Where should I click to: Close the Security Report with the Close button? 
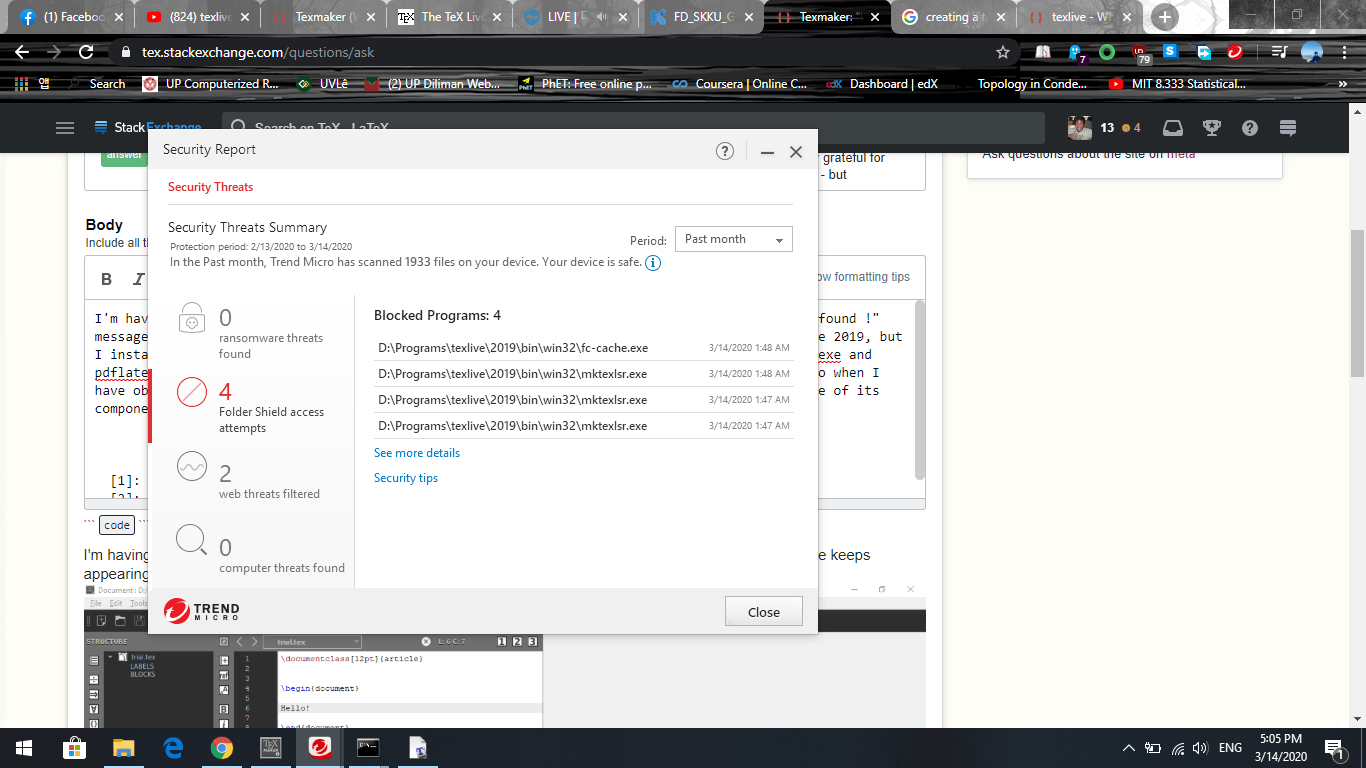pyautogui.click(x=763, y=611)
